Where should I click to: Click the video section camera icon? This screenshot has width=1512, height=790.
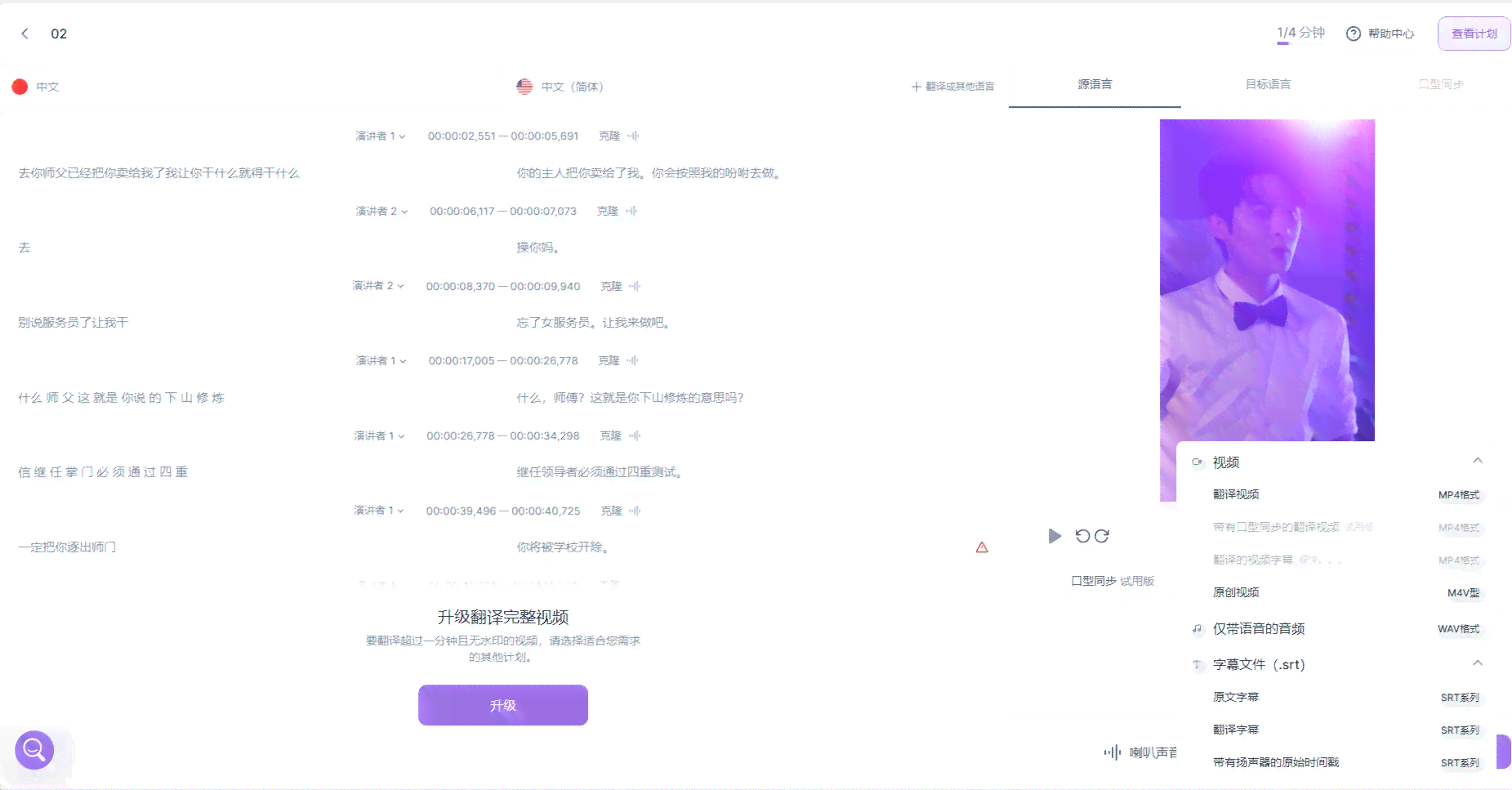[1198, 462]
